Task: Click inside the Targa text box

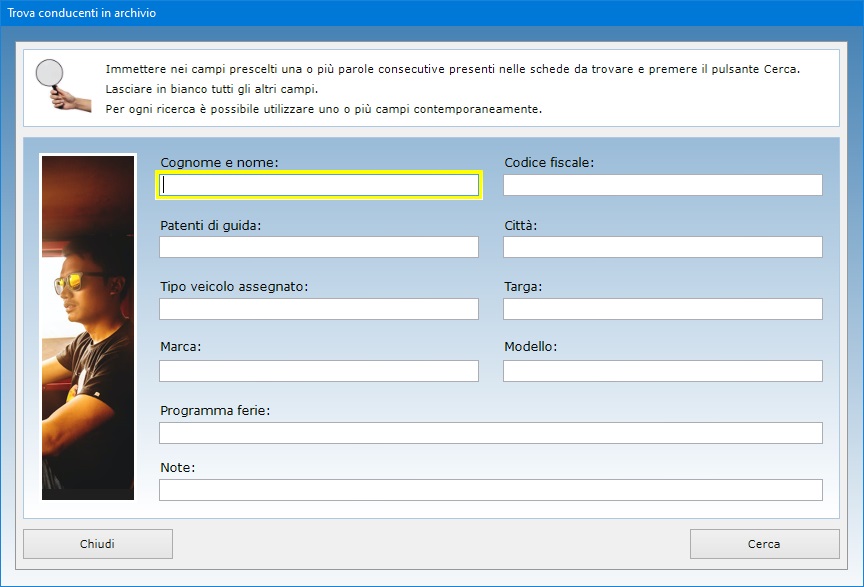Action: [662, 309]
